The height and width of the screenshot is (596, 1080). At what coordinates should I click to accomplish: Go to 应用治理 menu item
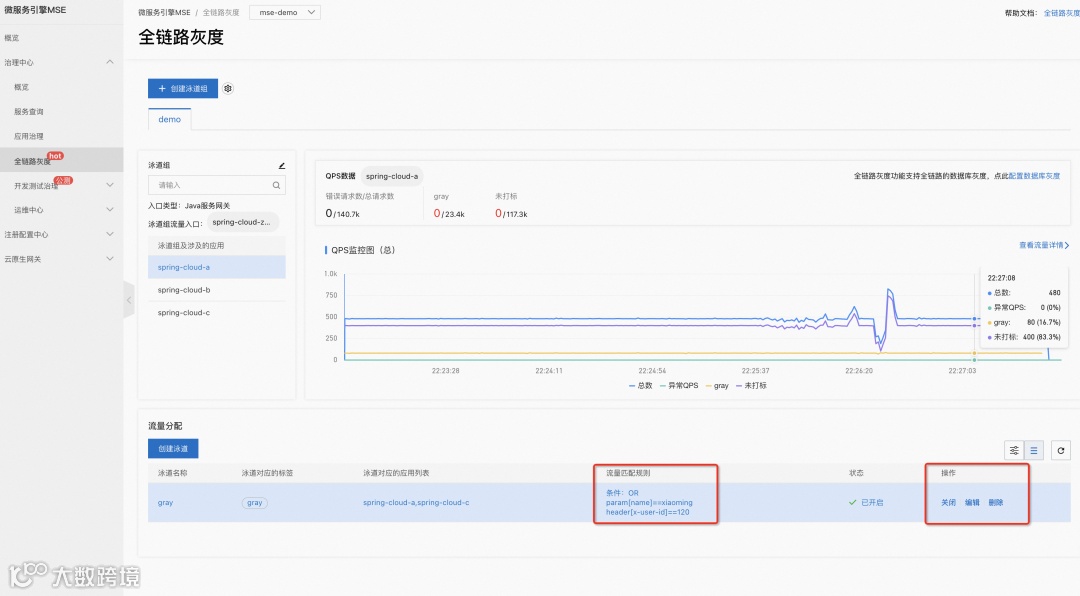coord(29,136)
